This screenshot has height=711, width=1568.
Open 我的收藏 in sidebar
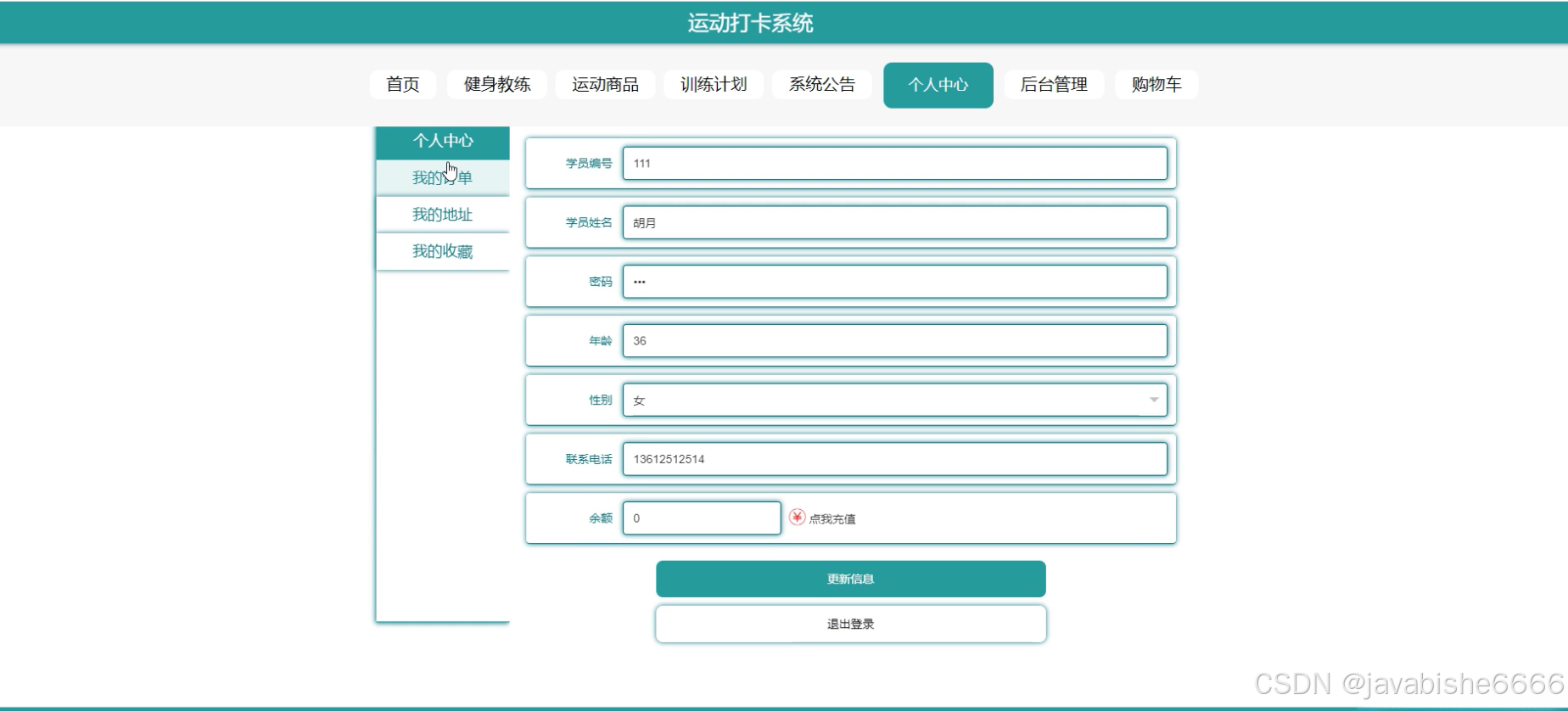(443, 251)
